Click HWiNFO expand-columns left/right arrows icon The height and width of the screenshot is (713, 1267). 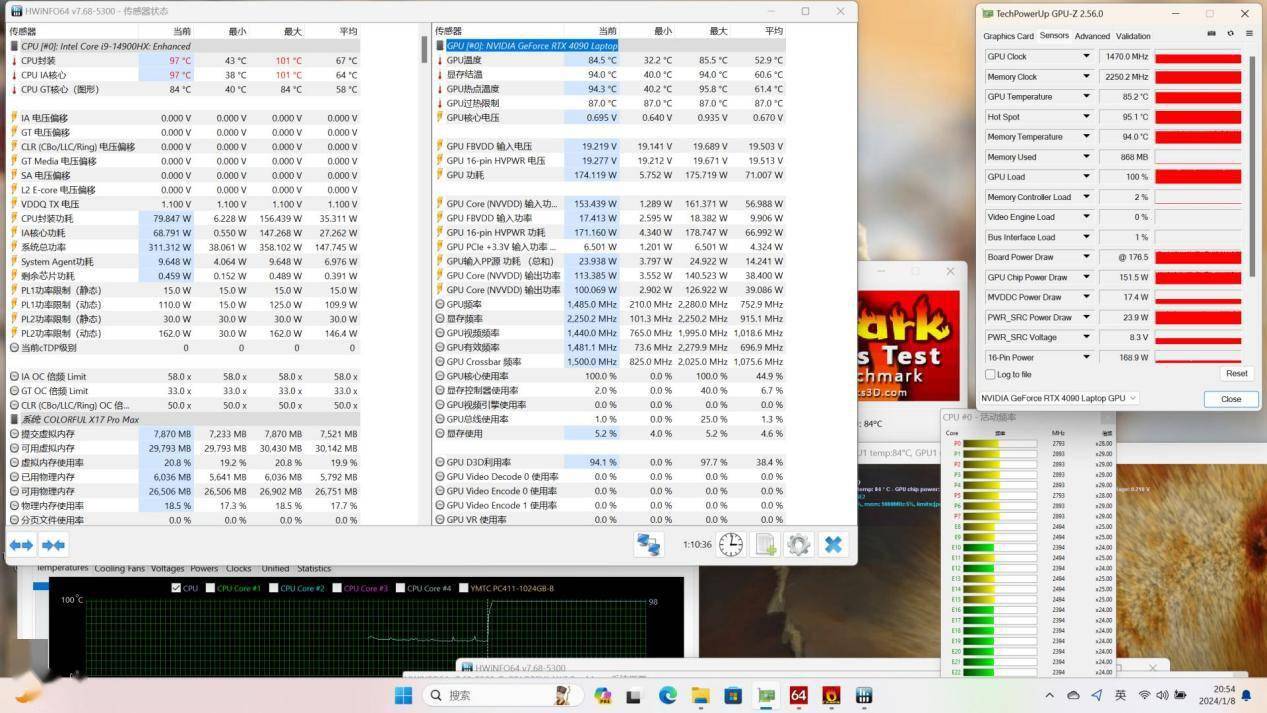click(x=21, y=545)
